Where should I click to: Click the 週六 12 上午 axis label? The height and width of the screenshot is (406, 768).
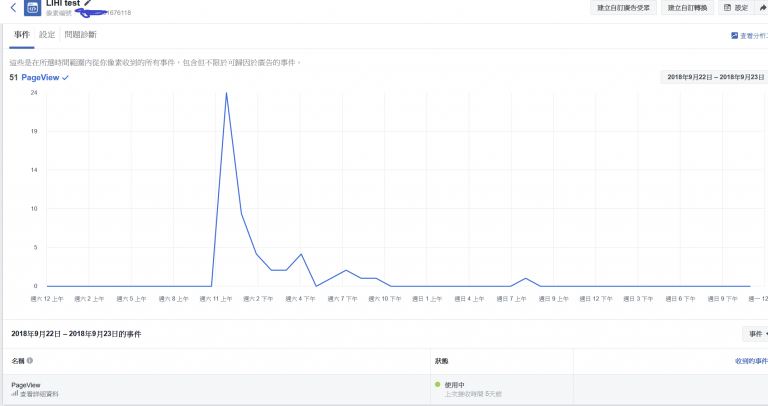(47, 299)
